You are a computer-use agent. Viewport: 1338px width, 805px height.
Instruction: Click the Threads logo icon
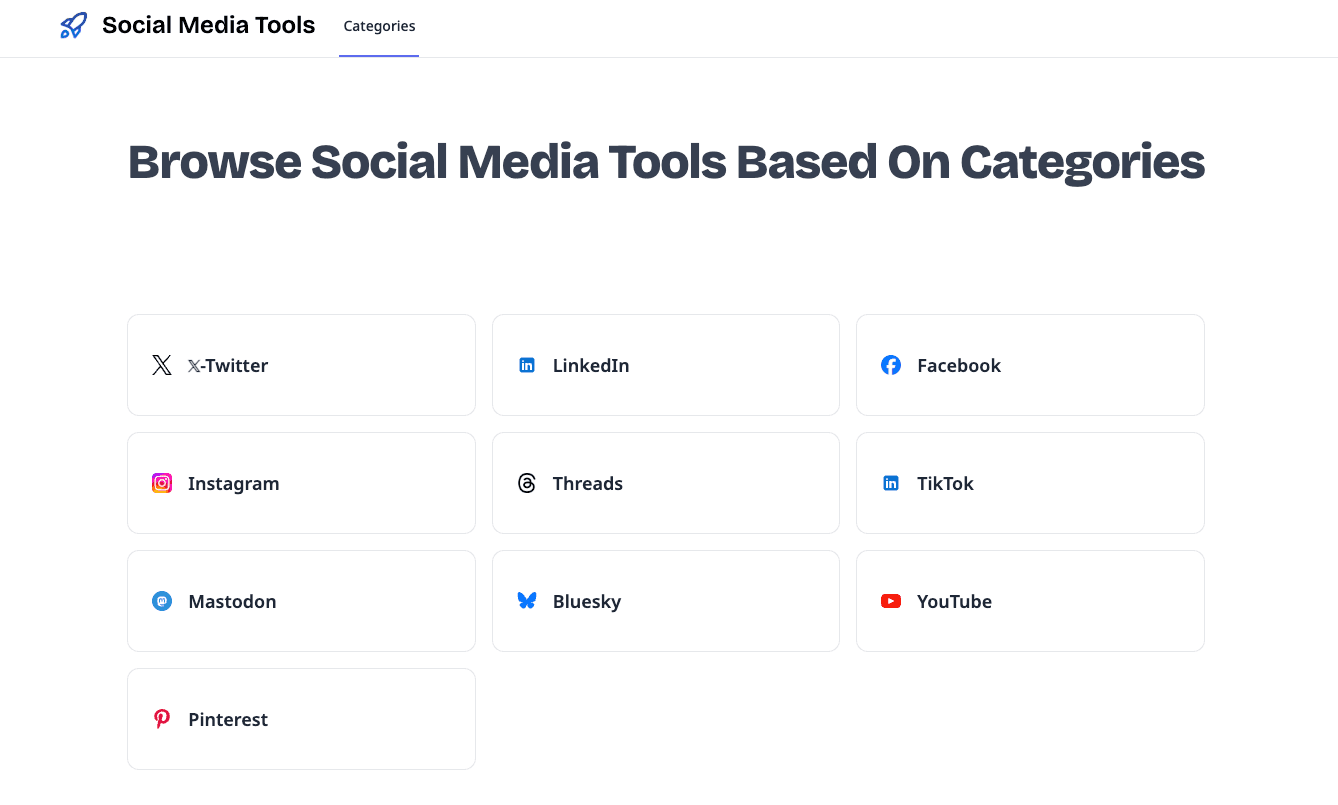click(527, 483)
